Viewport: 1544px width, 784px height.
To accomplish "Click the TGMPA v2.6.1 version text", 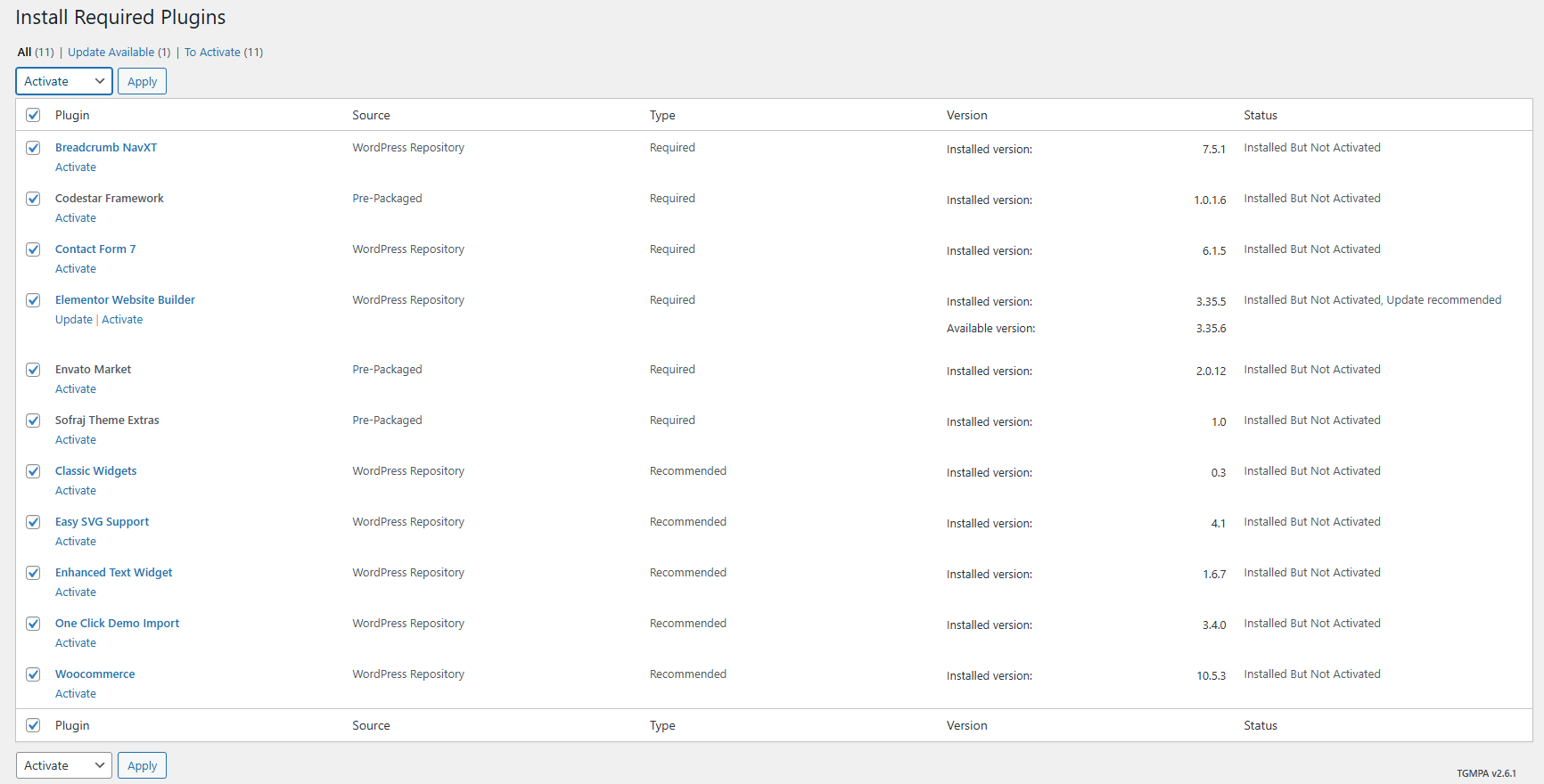I will point(1486,773).
